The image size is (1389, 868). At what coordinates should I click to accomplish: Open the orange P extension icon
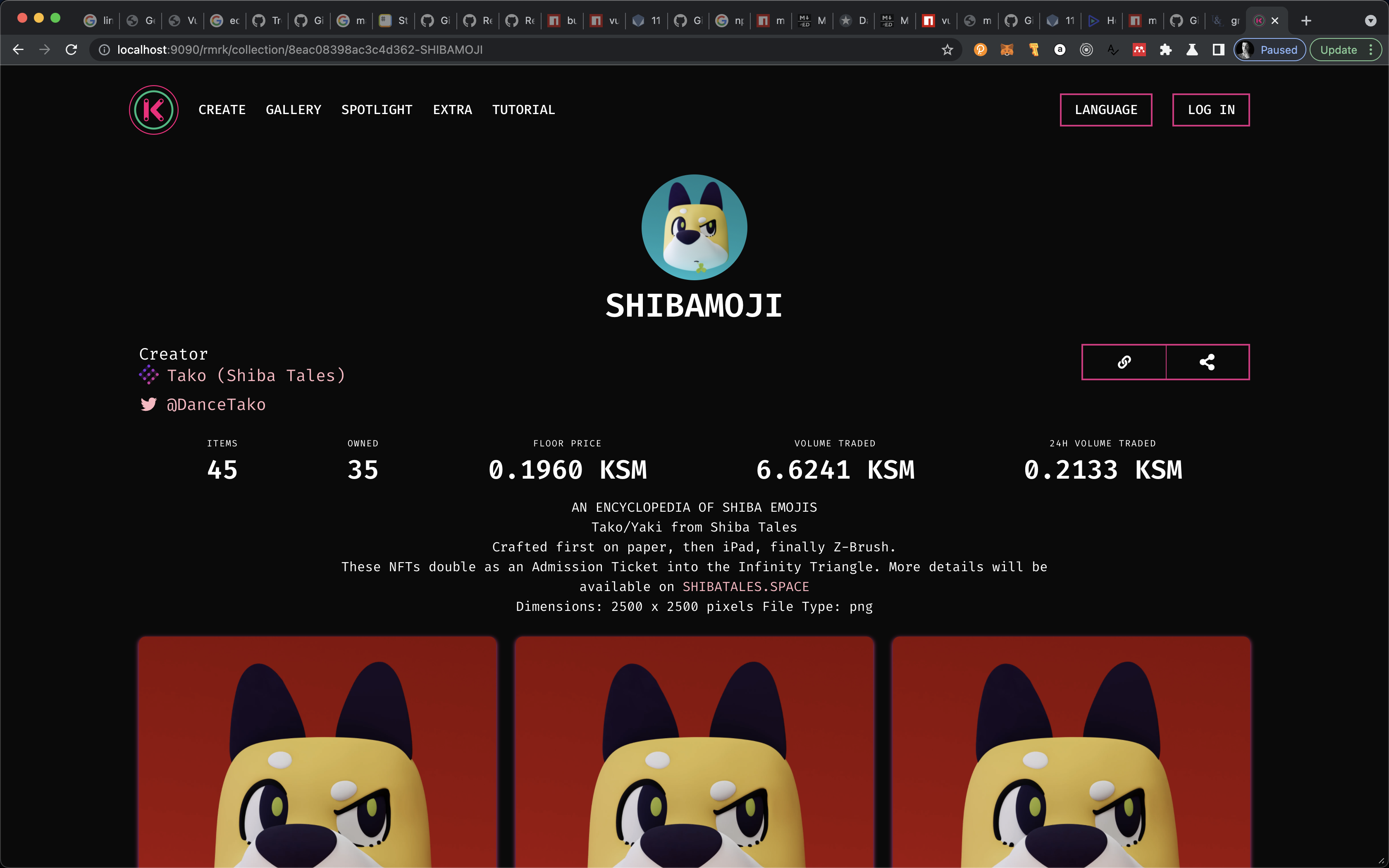(980, 50)
